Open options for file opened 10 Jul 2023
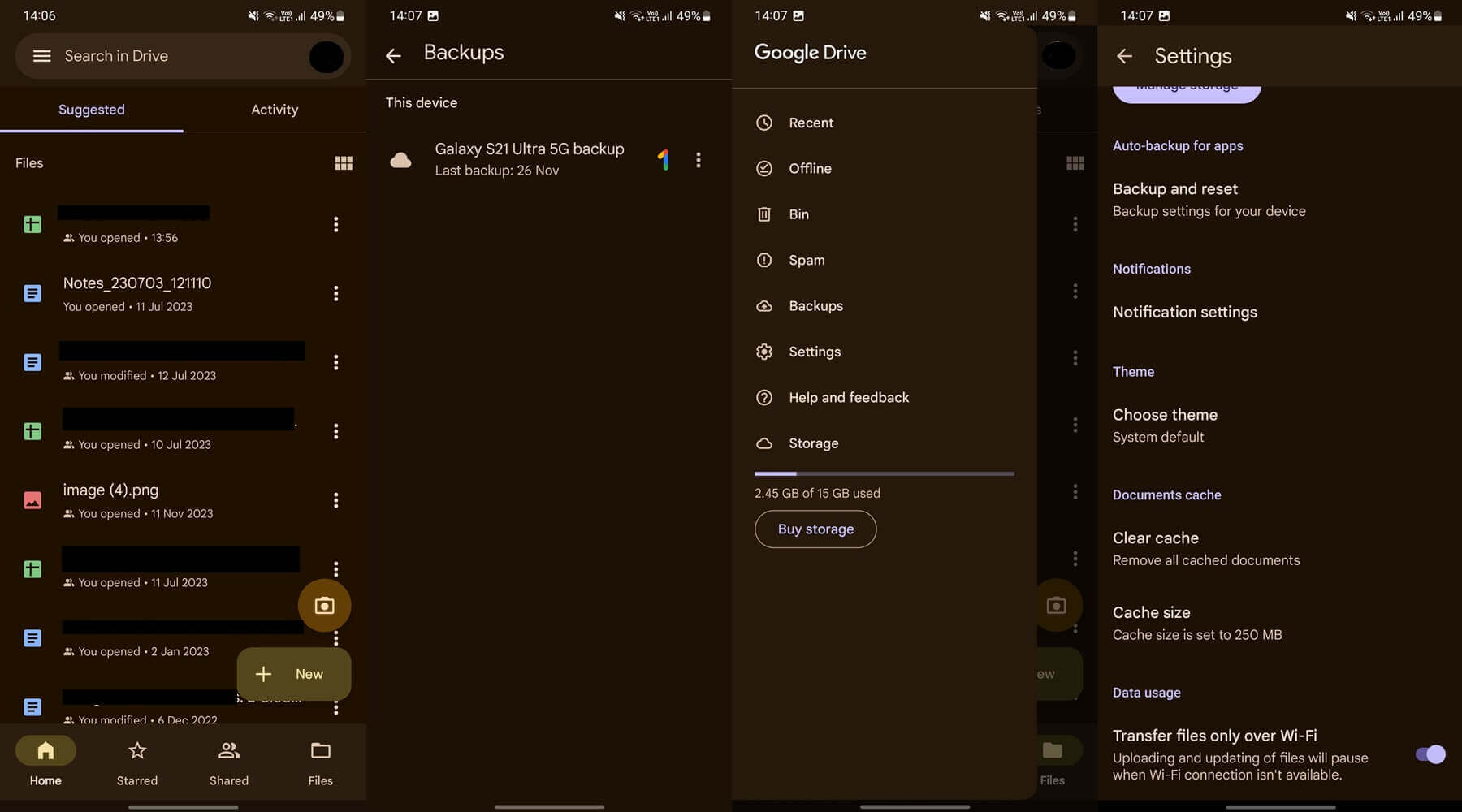Viewport: 1462px width, 812px height. coord(335,431)
